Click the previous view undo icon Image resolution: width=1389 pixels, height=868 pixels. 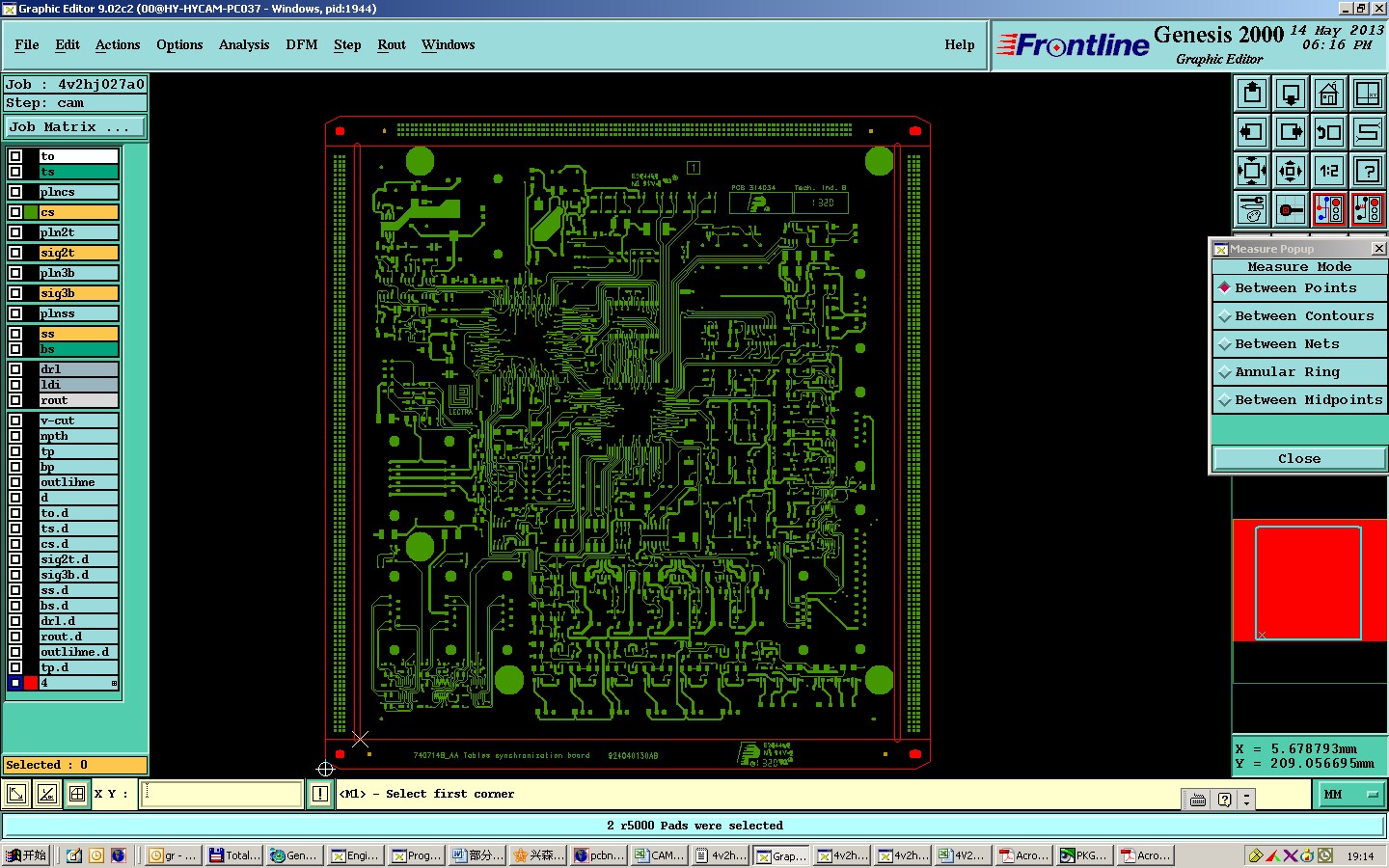click(x=1329, y=132)
